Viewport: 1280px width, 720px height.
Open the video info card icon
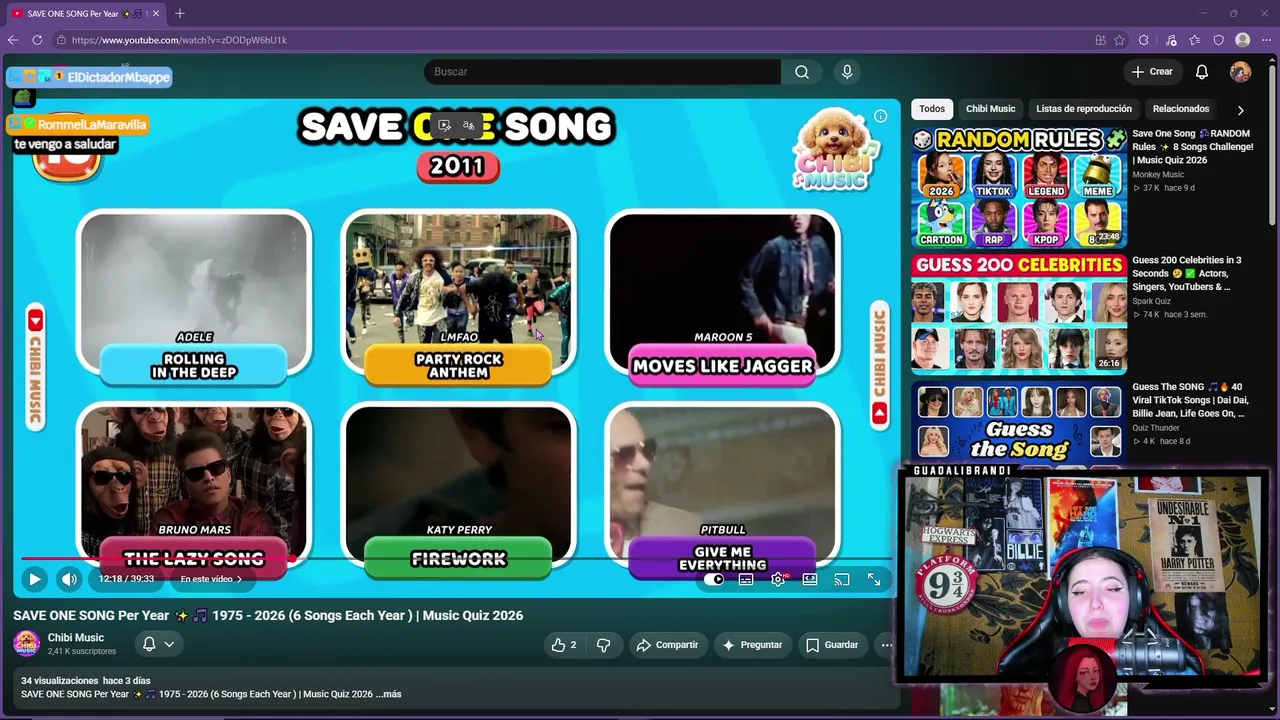click(881, 116)
